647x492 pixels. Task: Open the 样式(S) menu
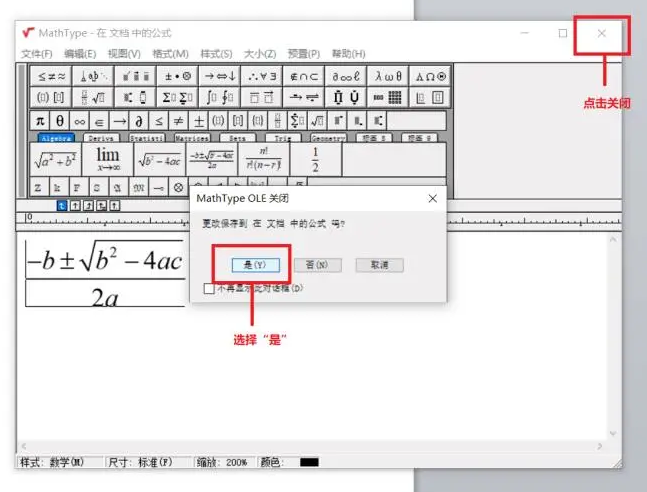coord(216,54)
